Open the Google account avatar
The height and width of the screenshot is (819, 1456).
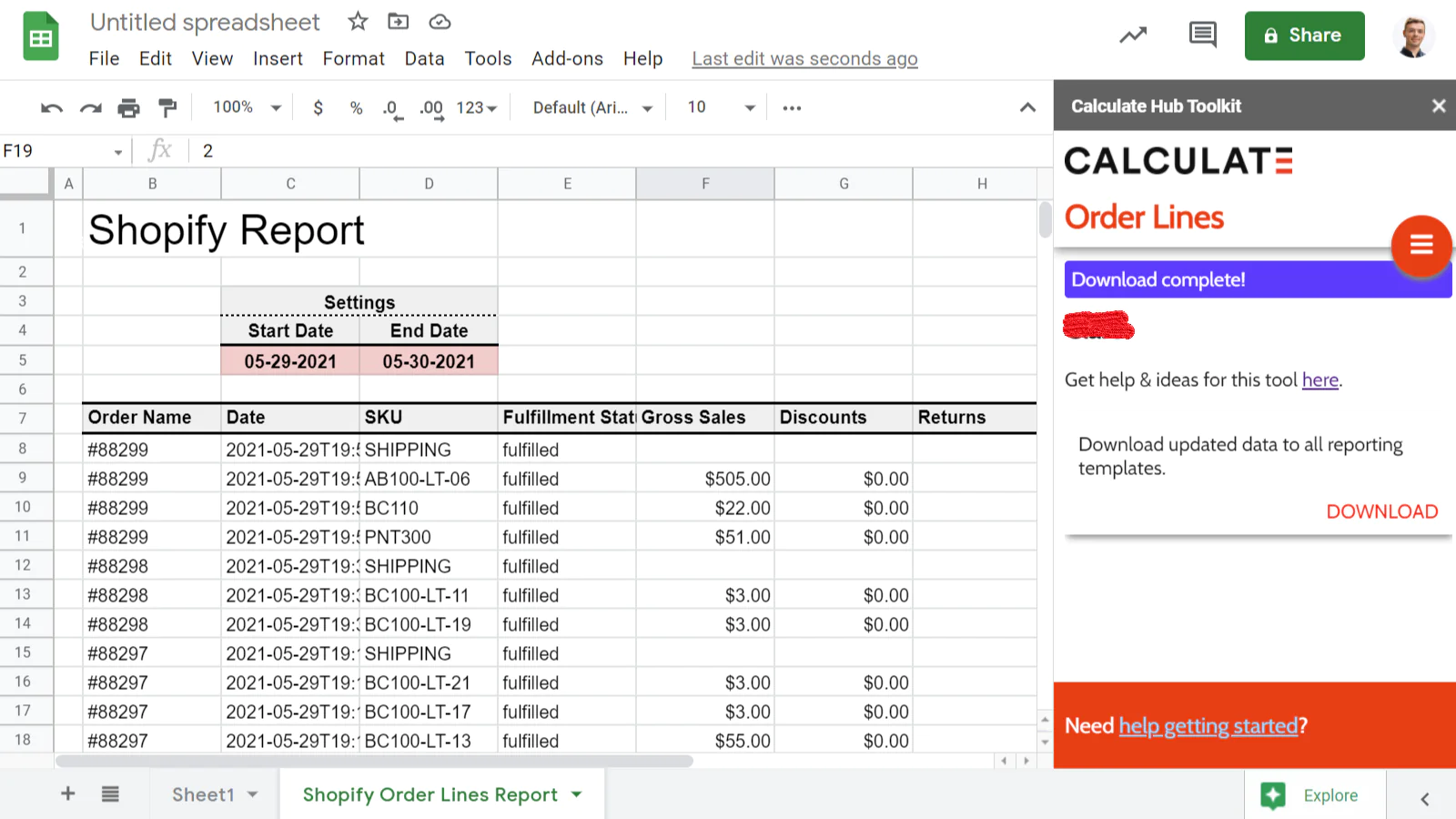(x=1413, y=36)
